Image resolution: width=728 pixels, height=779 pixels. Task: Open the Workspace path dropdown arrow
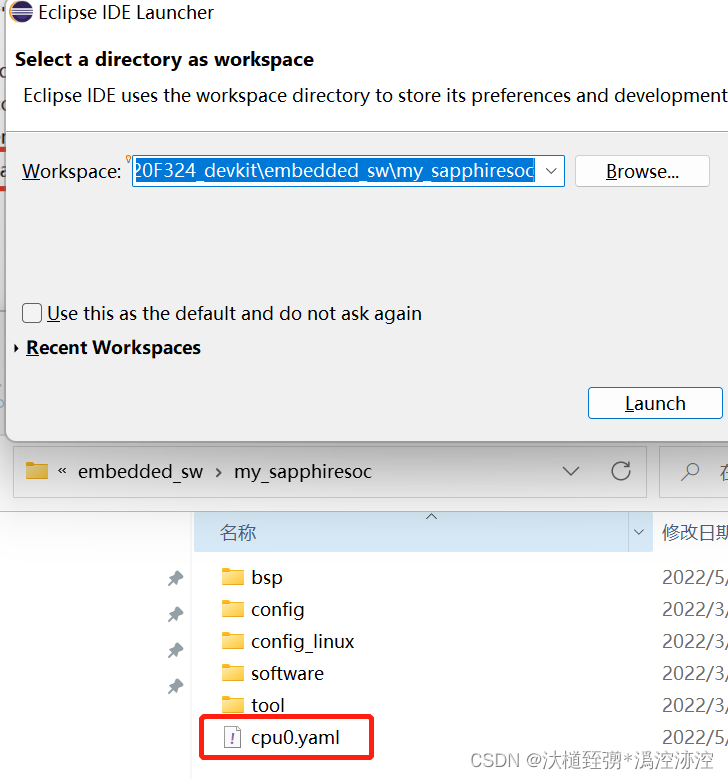click(x=551, y=171)
